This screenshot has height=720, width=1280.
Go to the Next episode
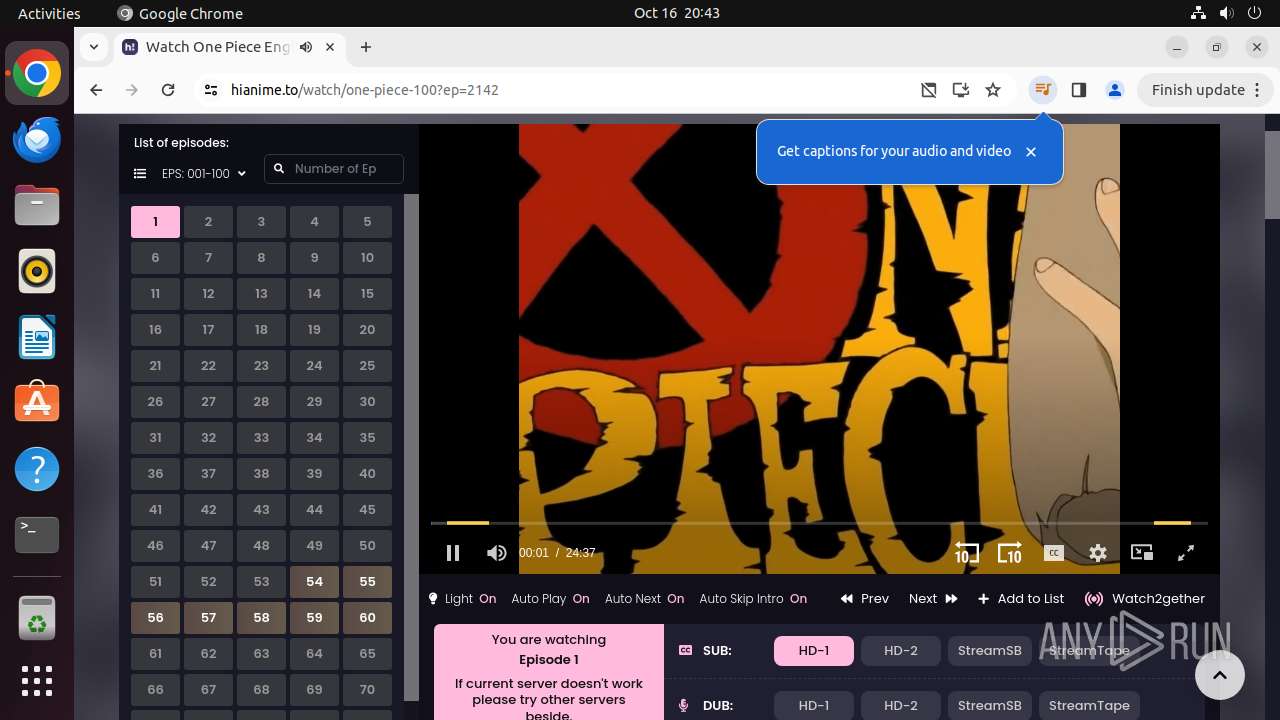(x=933, y=599)
